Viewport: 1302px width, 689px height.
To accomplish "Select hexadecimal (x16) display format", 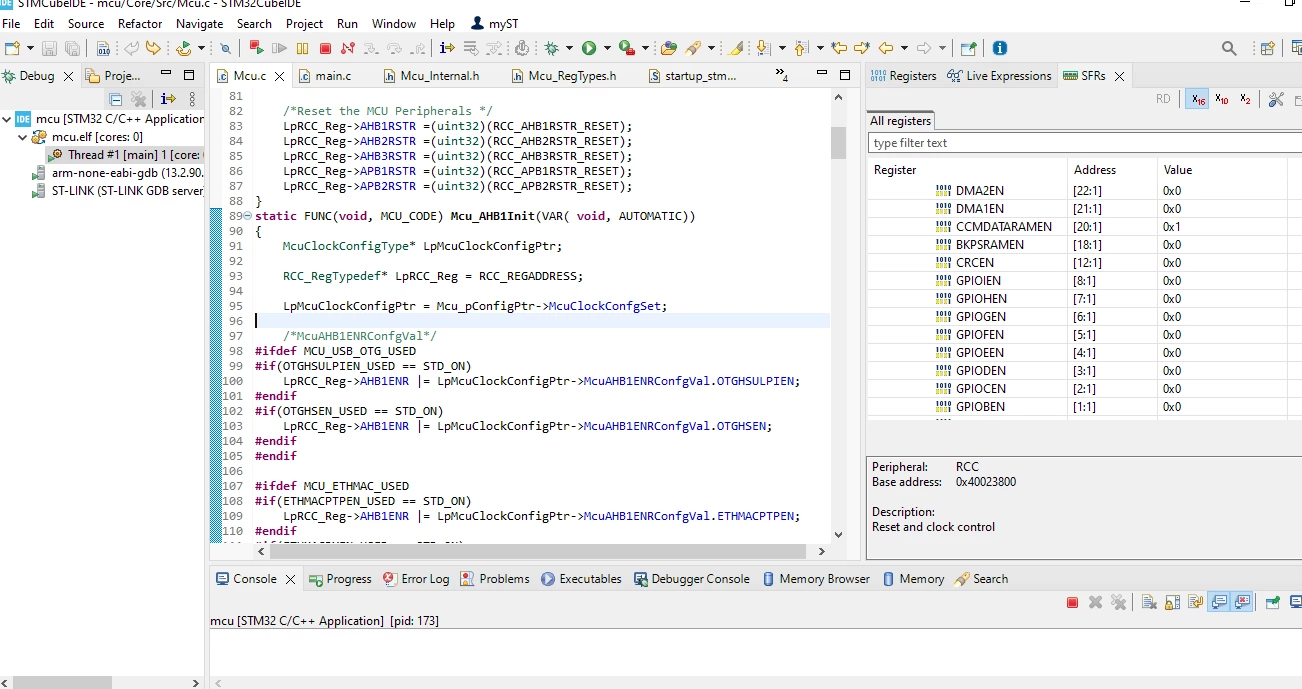I will pyautogui.click(x=1197, y=99).
